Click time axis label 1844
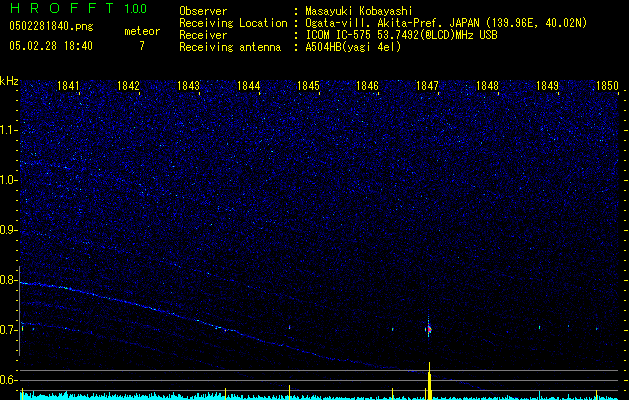This screenshot has width=629, height=400. 248,86
